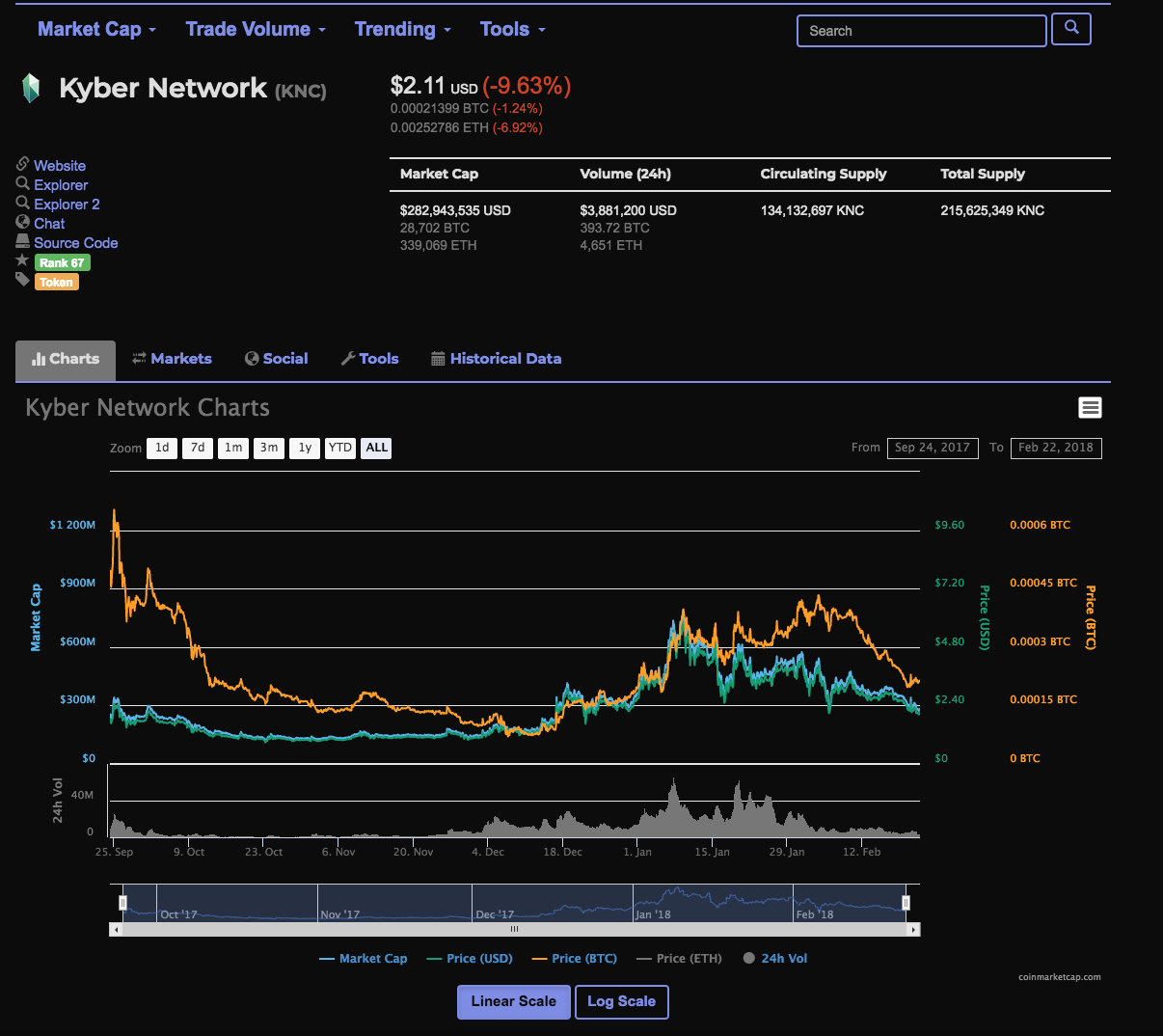Open the Website link
Screen dimensions: 1163x1036
click(x=60, y=166)
